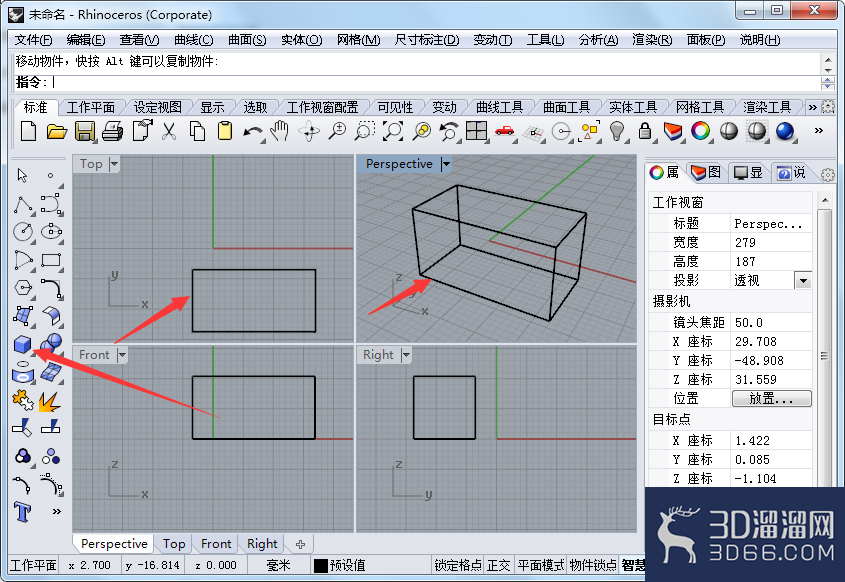This screenshot has height=582, width=845.
Task: Open the 渲染(R) menu
Action: coord(652,40)
